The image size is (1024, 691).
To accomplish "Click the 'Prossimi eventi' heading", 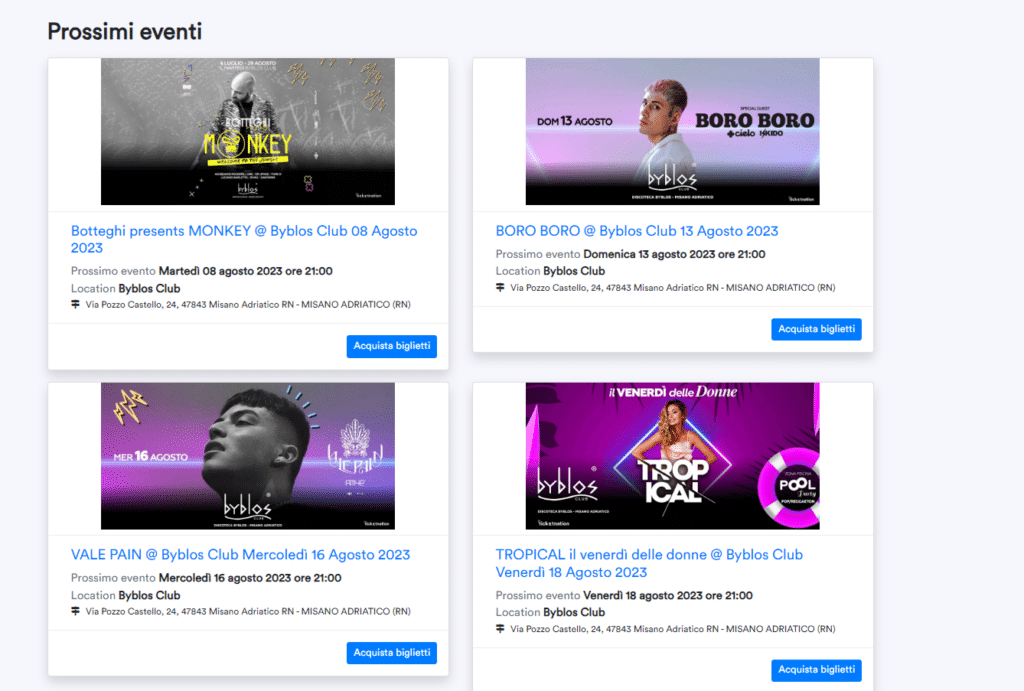I will (125, 31).
